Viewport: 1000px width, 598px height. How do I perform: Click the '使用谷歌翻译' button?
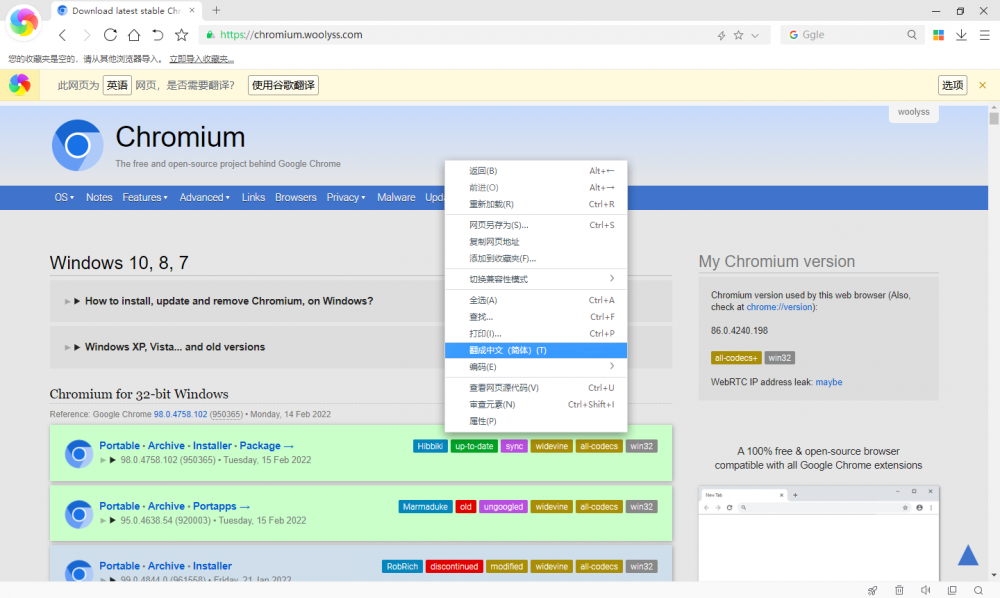pyautogui.click(x=283, y=86)
